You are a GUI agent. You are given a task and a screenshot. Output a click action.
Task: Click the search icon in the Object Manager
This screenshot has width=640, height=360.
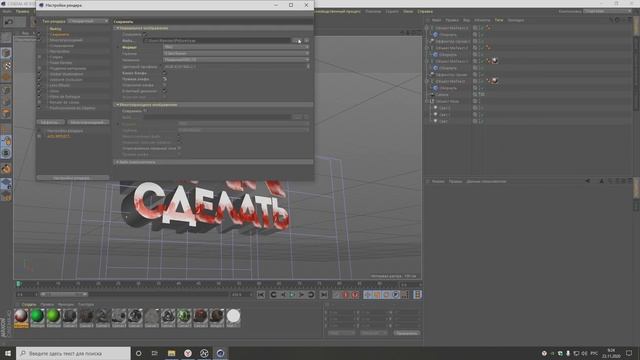[x=611, y=20]
